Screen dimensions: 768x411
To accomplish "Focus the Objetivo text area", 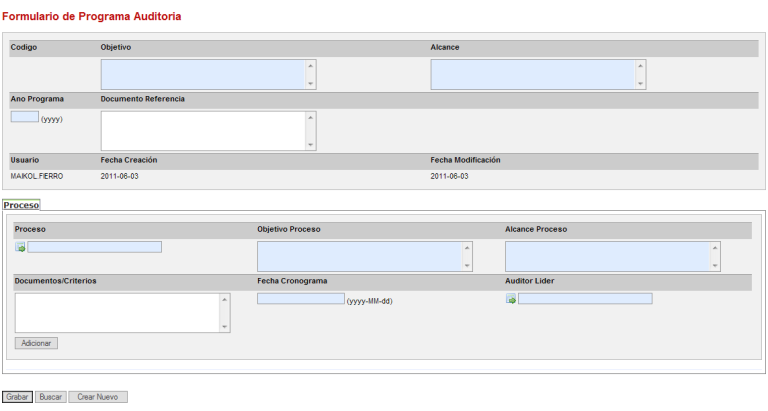I will coord(202,75).
